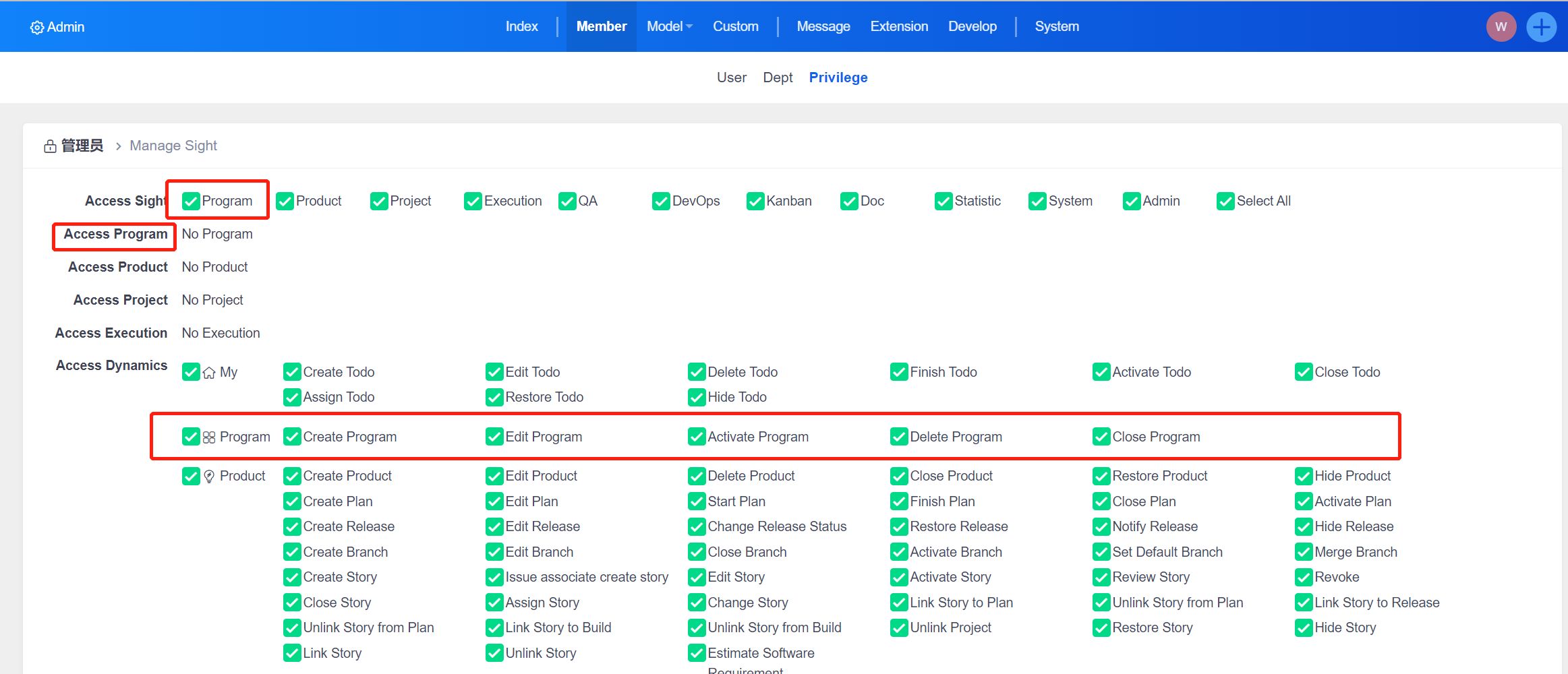Click the Manage Sight breadcrumb link
This screenshot has height=674, width=1568.
tap(173, 146)
